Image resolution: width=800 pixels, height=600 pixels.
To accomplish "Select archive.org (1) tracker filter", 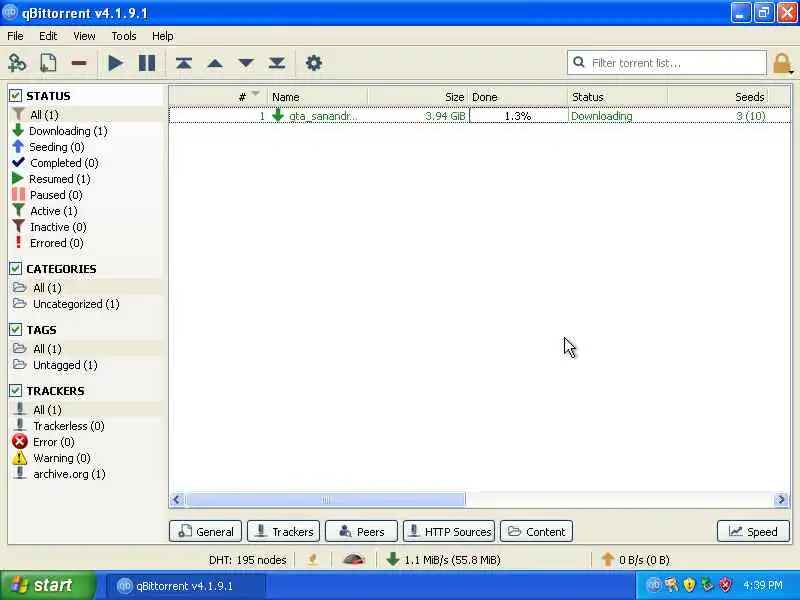I will pyautogui.click(x=59, y=474).
